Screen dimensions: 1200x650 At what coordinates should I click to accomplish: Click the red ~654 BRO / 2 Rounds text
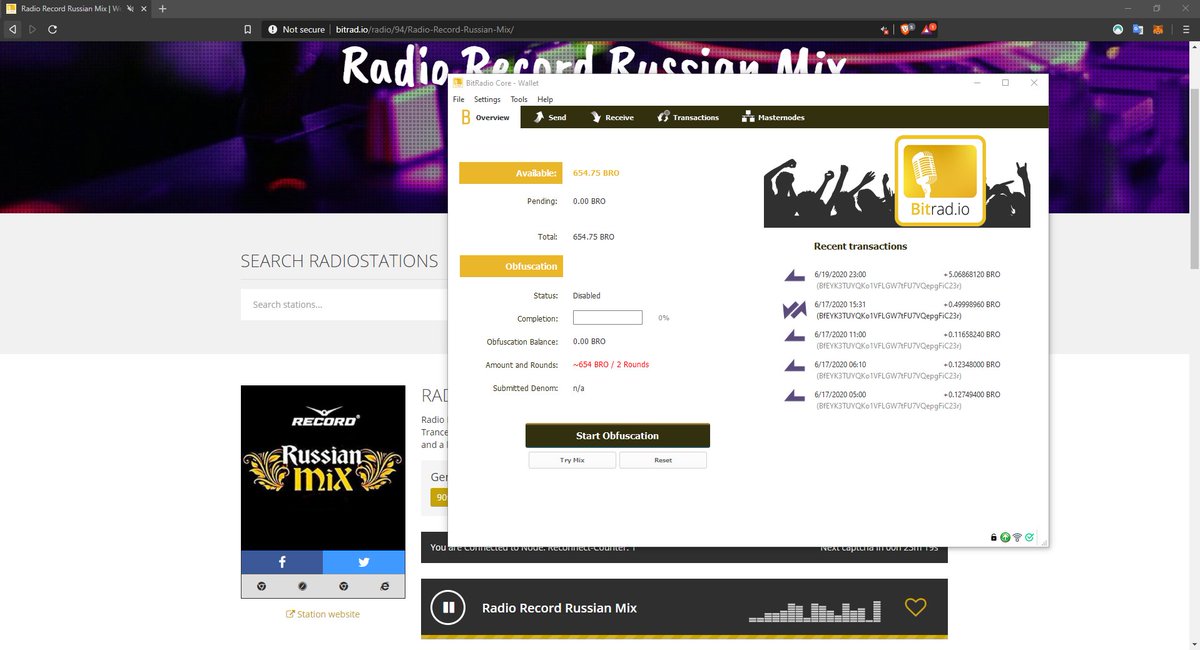click(611, 365)
